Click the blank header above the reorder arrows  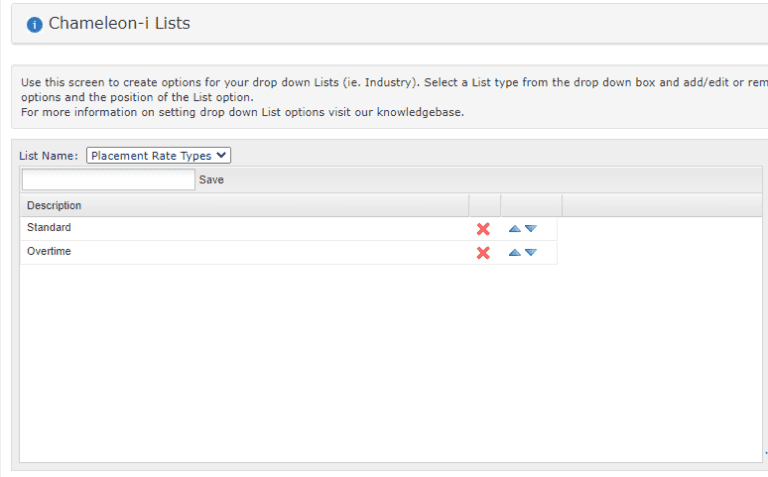(x=531, y=206)
